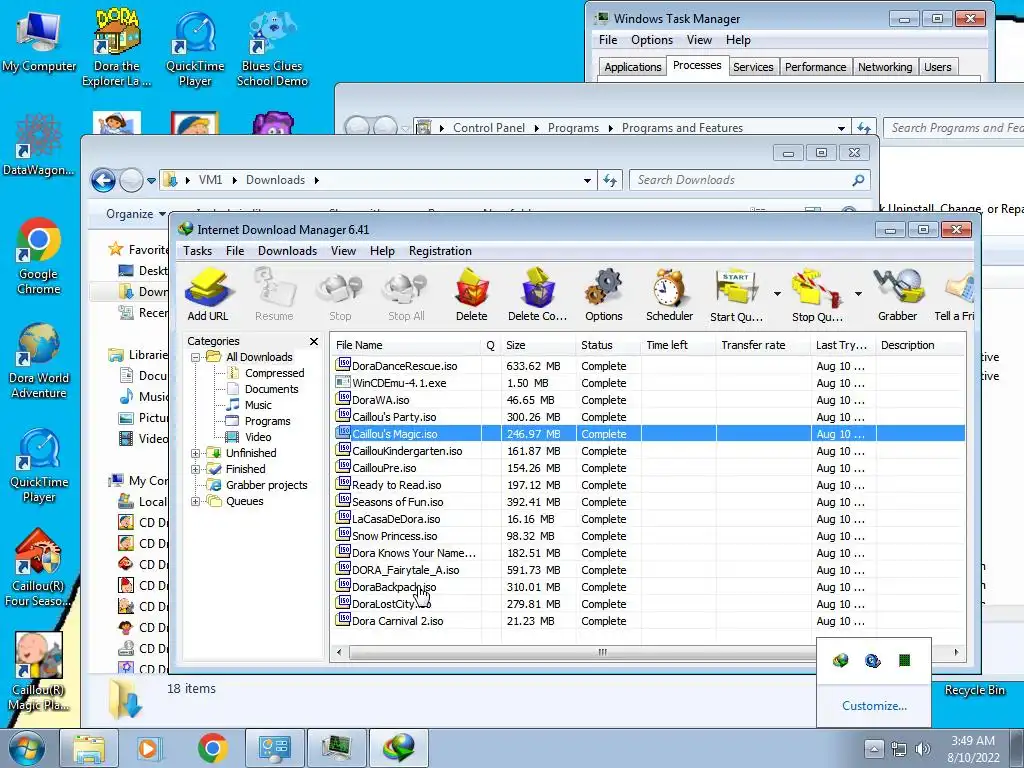Open Google Chrome desktop shortcut
The image size is (1024, 768).
click(39, 256)
